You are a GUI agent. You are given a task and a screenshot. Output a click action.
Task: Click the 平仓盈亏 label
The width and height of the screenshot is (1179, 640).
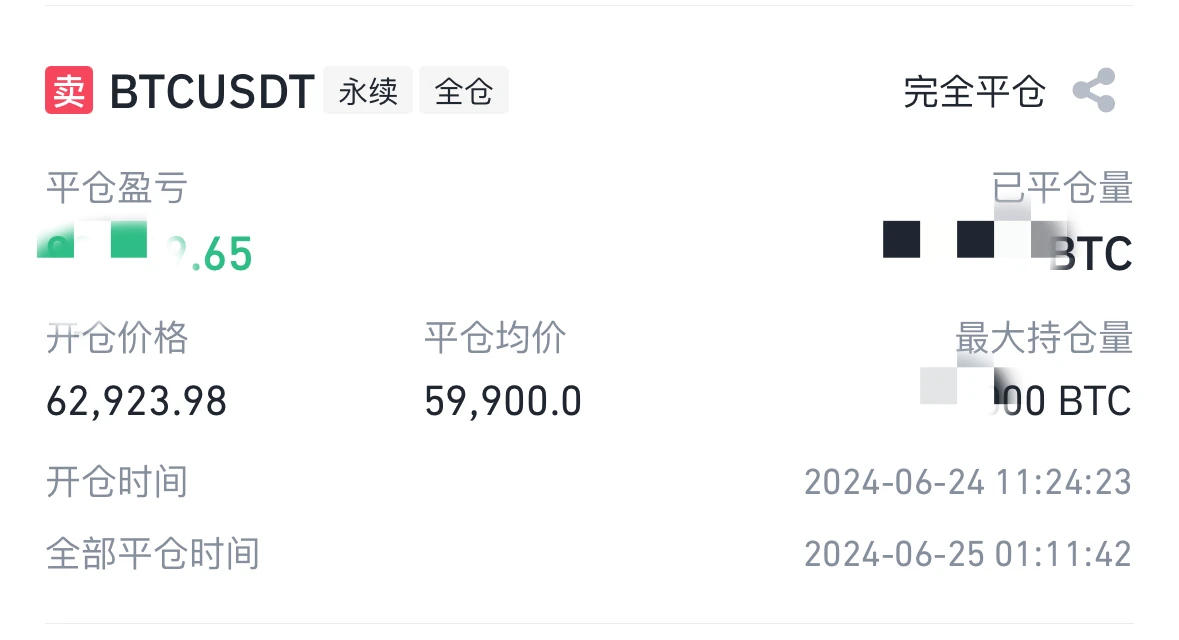coord(117,187)
